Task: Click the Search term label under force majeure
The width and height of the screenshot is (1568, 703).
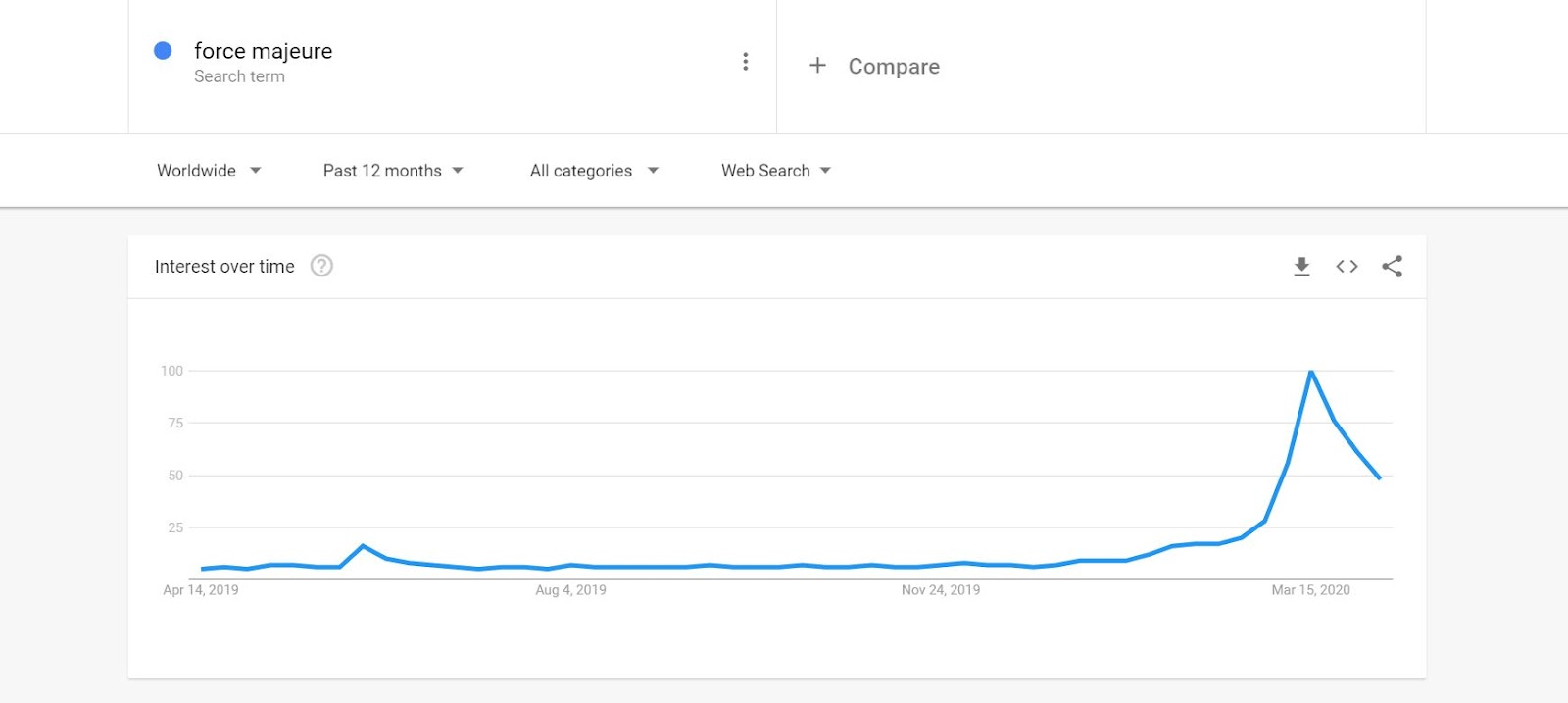Action: (x=239, y=76)
